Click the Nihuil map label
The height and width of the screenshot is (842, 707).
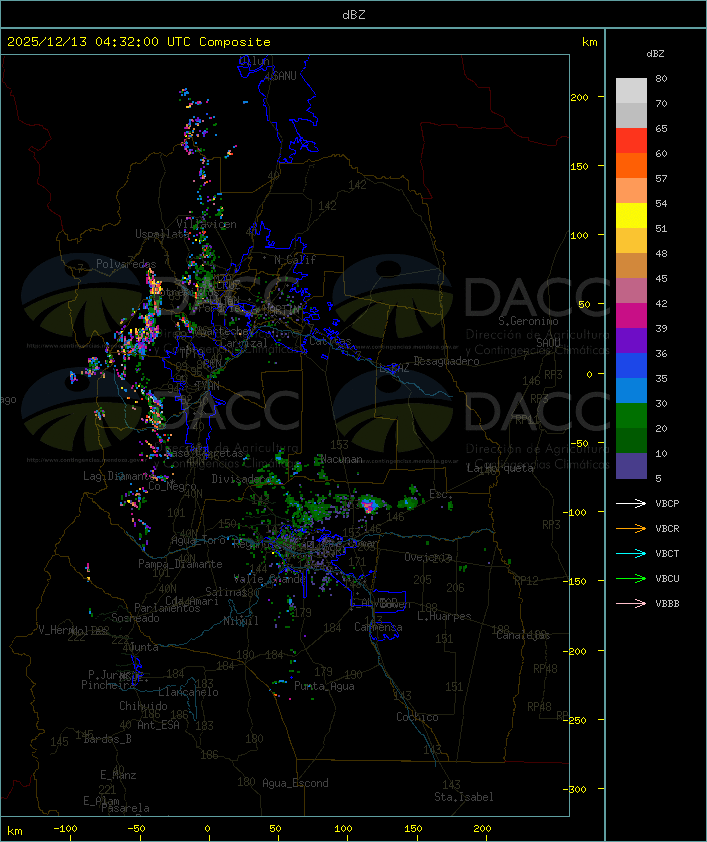click(x=241, y=621)
